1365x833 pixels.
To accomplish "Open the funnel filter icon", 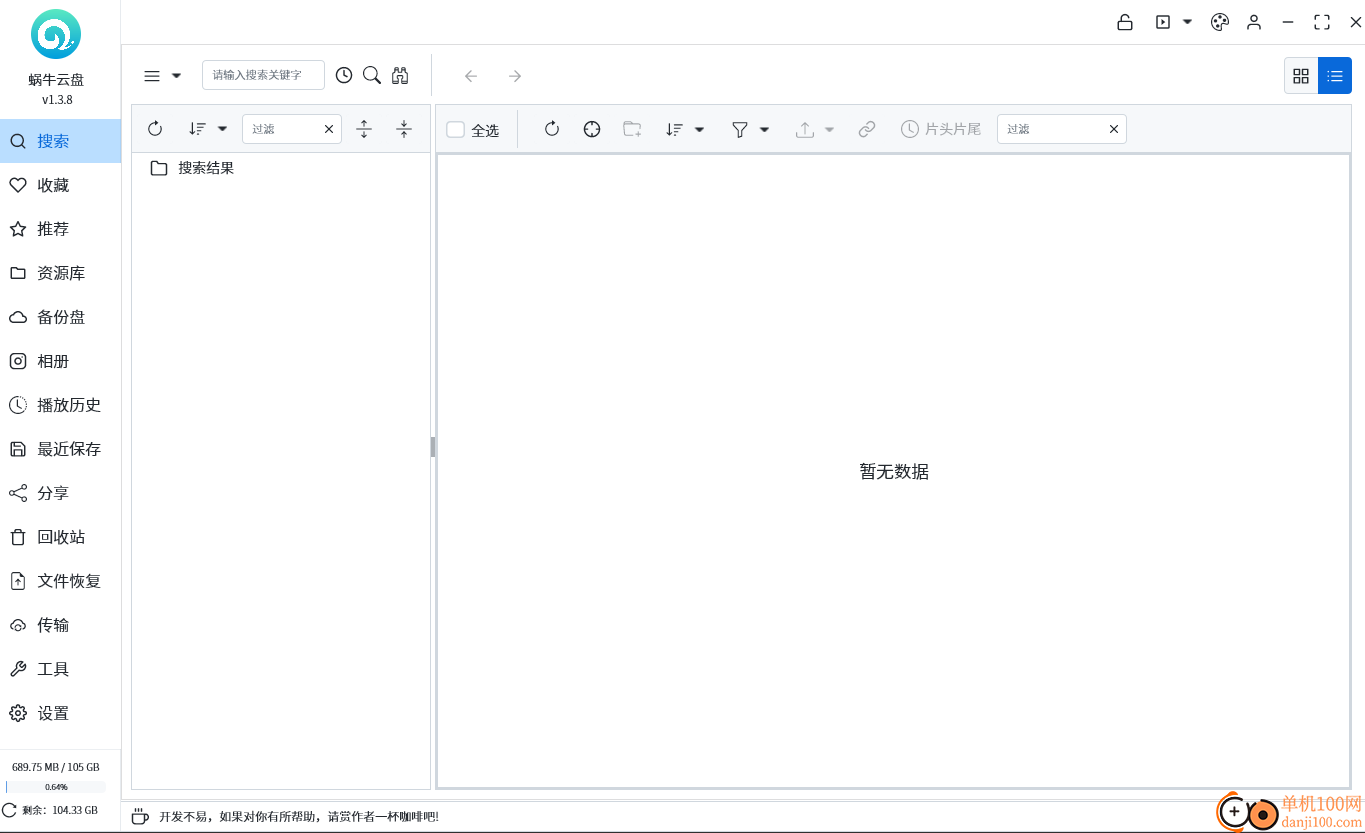I will point(740,129).
